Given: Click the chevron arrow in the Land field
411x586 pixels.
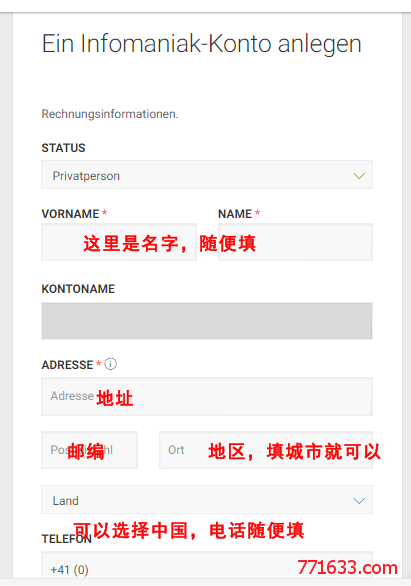Looking at the screenshot, I should pos(359,501).
